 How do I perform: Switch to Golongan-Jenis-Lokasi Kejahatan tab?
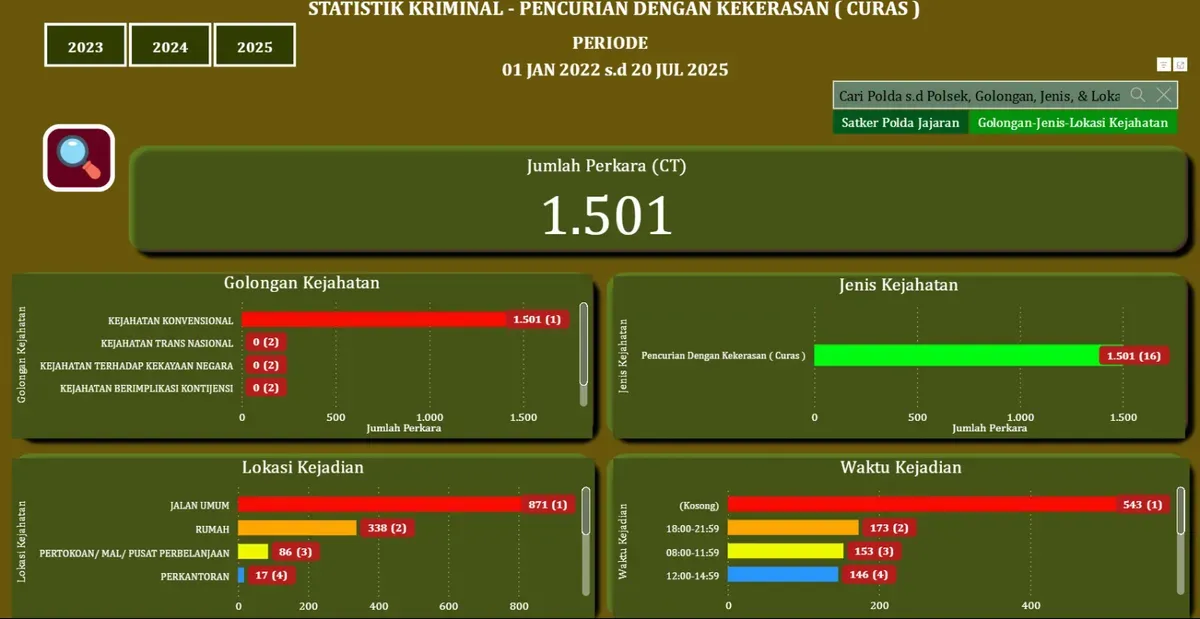(1073, 123)
